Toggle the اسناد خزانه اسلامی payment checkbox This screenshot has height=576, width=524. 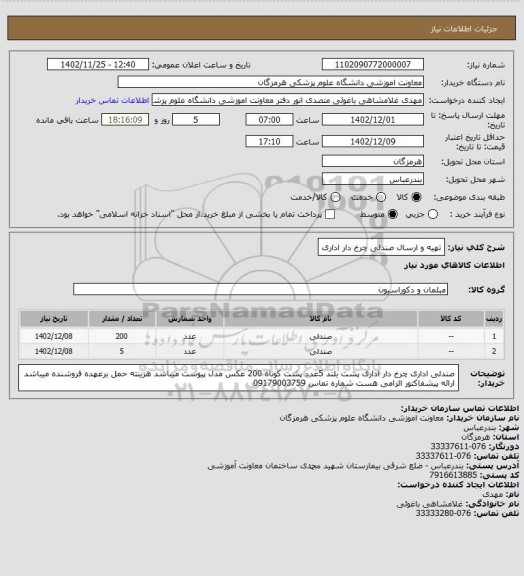pos(330,215)
